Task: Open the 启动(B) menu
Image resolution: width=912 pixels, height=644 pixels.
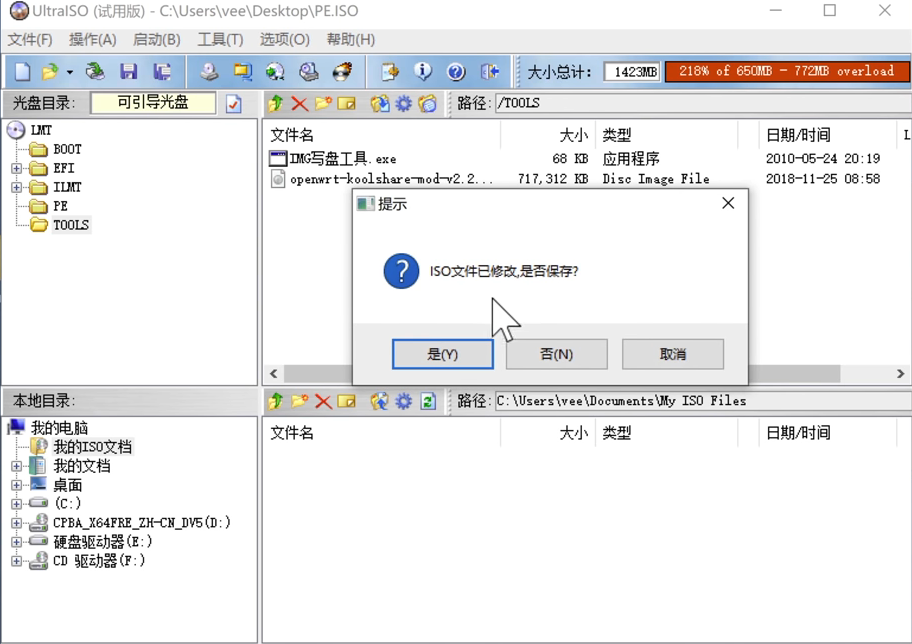Action: tap(156, 40)
